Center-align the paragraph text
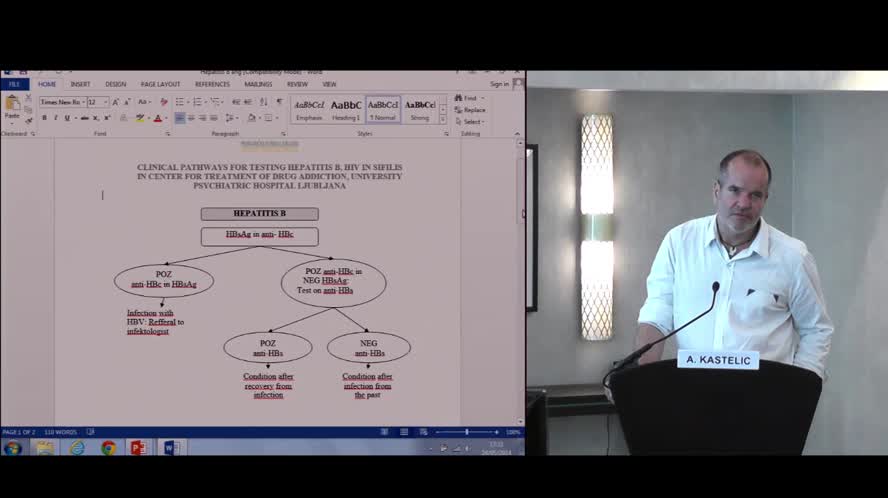Viewport: 888px width, 498px height. point(192,118)
